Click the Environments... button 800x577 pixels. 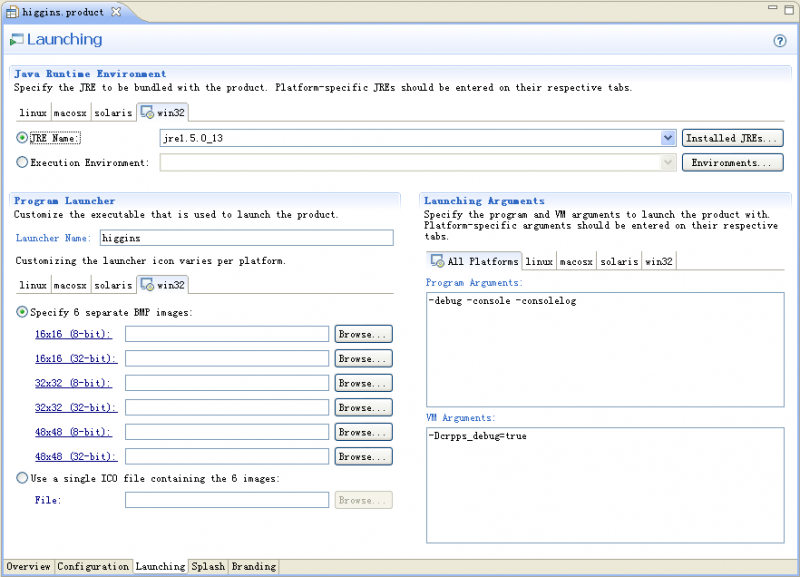click(x=732, y=162)
